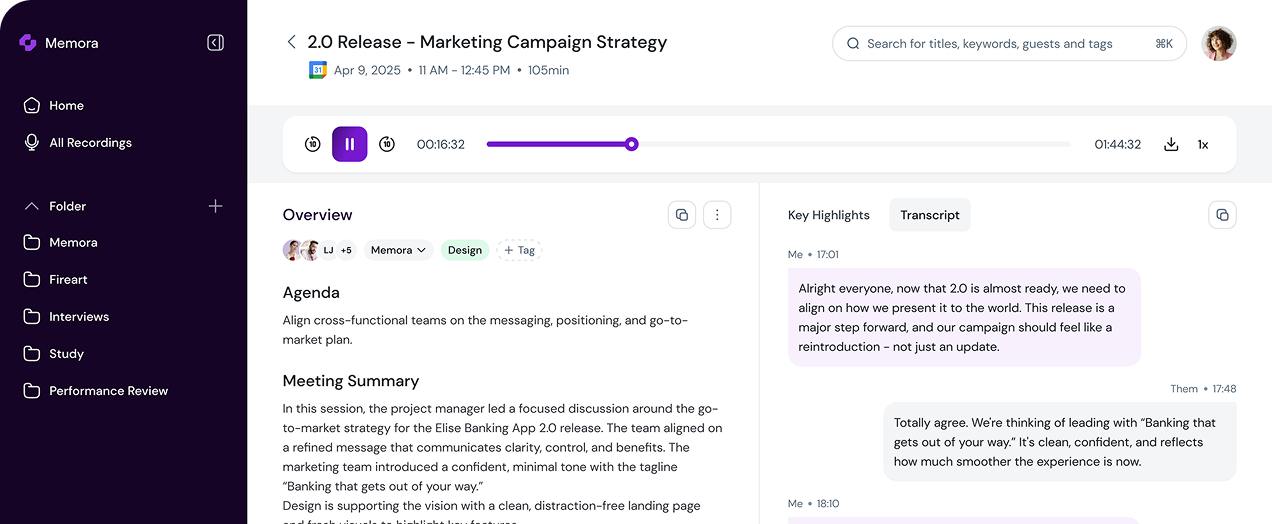This screenshot has height=524, width=1272.
Task: Open All Recordings page
Action: point(90,143)
